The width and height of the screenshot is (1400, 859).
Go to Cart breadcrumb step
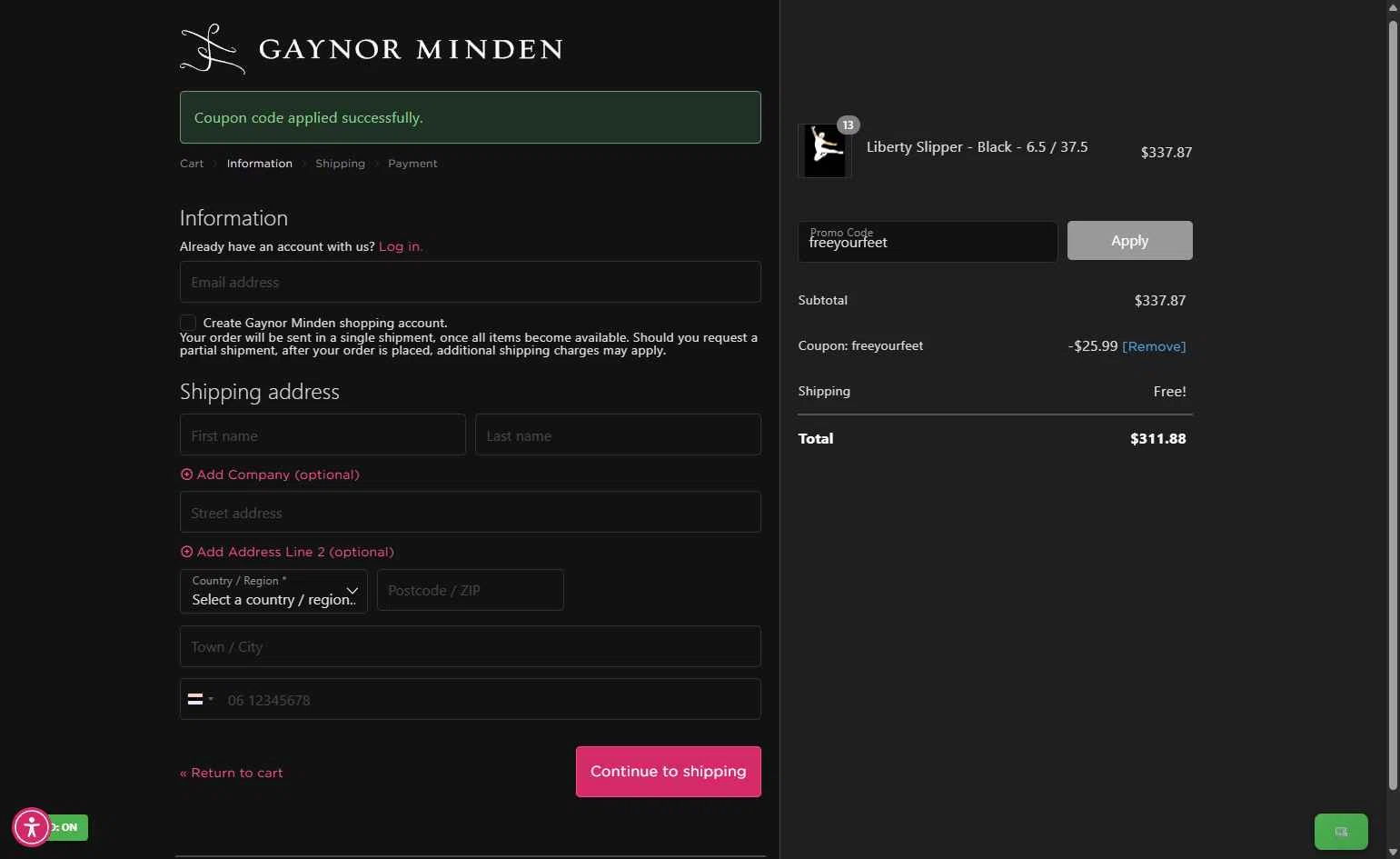pyautogui.click(x=192, y=164)
